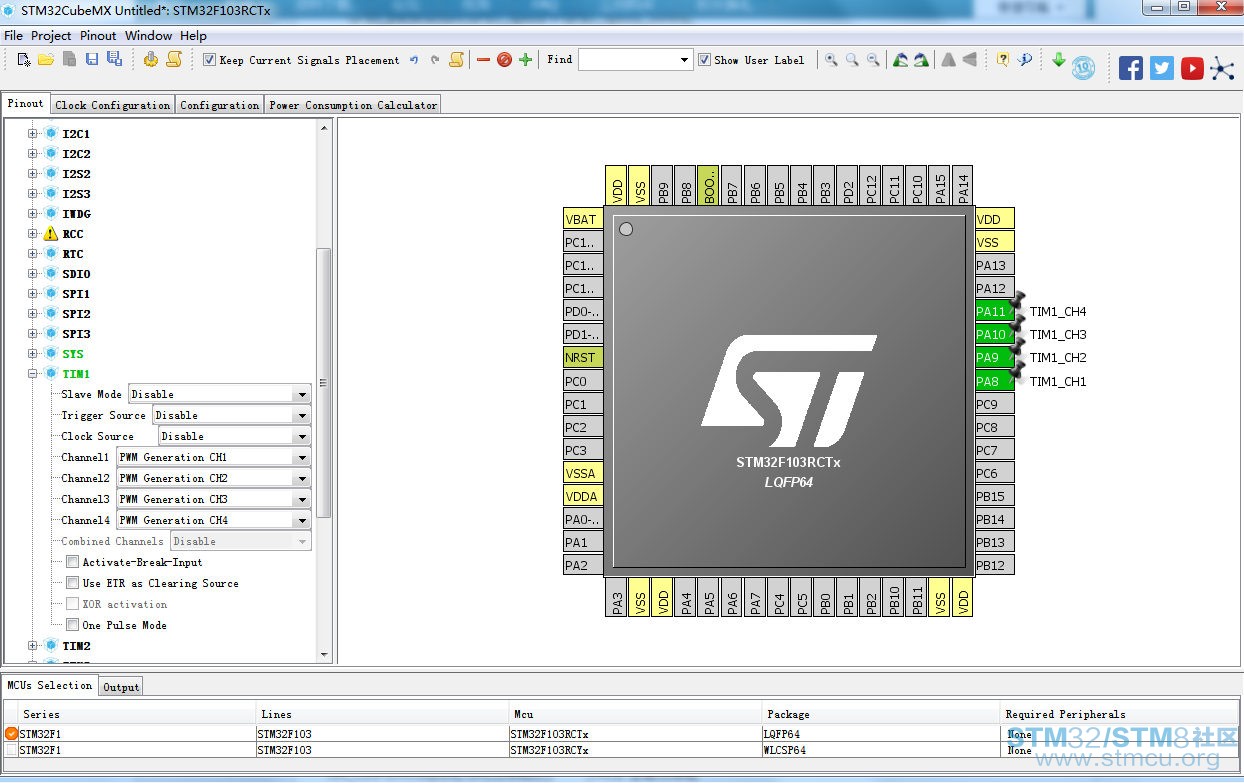Click the Zoom In magnifier icon

pyautogui.click(x=831, y=60)
